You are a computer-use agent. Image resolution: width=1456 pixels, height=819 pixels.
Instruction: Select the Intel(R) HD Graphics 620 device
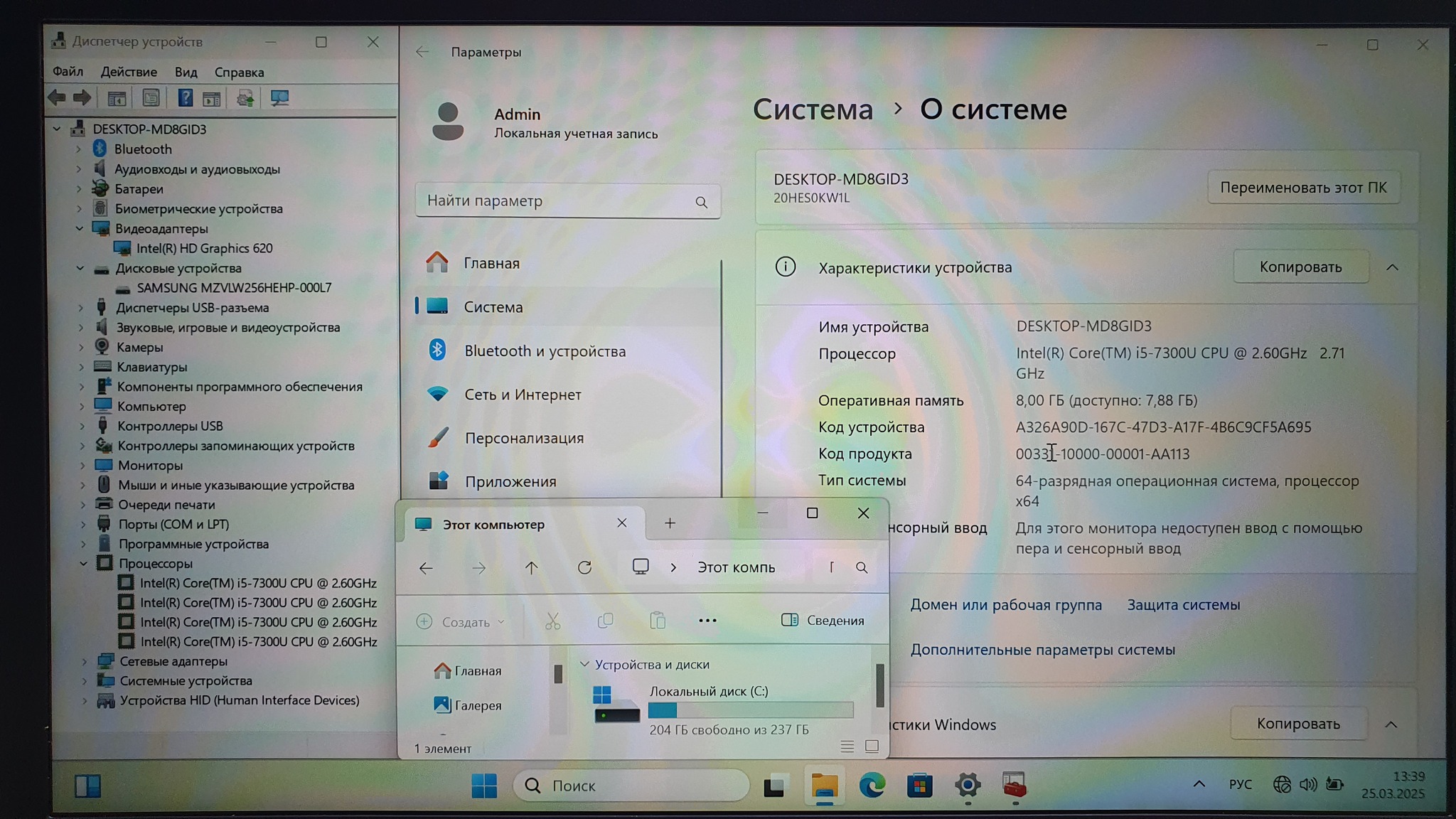click(x=204, y=248)
